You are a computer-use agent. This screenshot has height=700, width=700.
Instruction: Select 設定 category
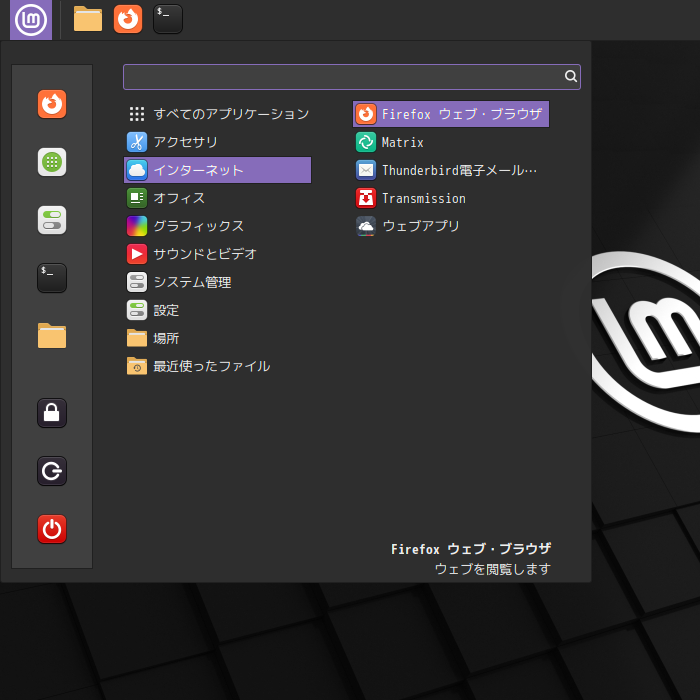point(217,310)
